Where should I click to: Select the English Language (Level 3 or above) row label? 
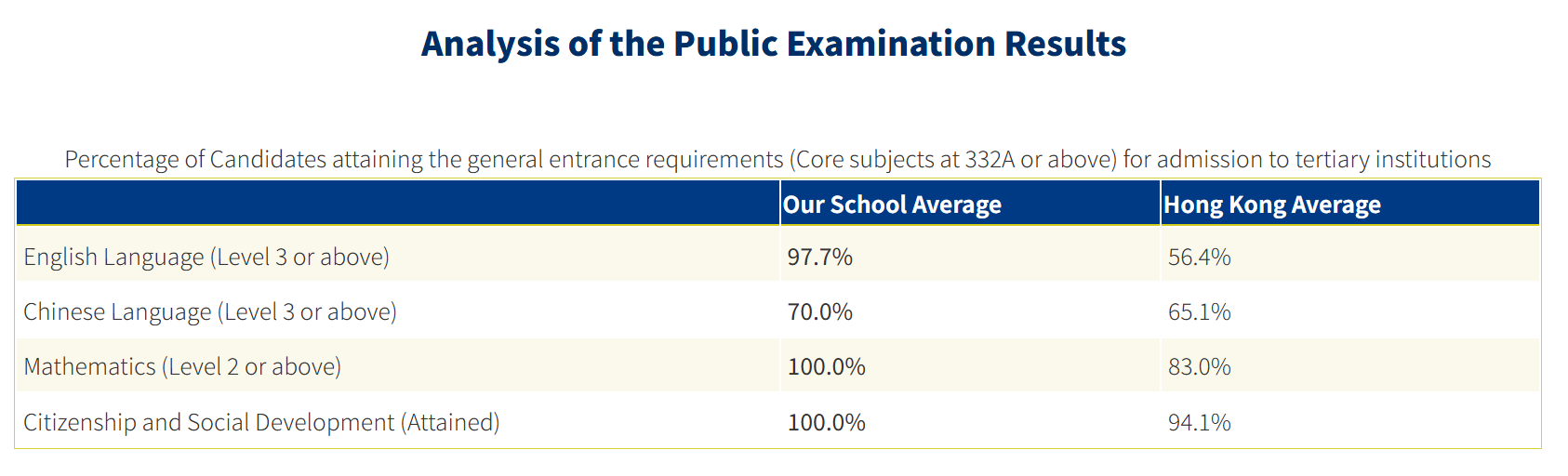pos(206,257)
